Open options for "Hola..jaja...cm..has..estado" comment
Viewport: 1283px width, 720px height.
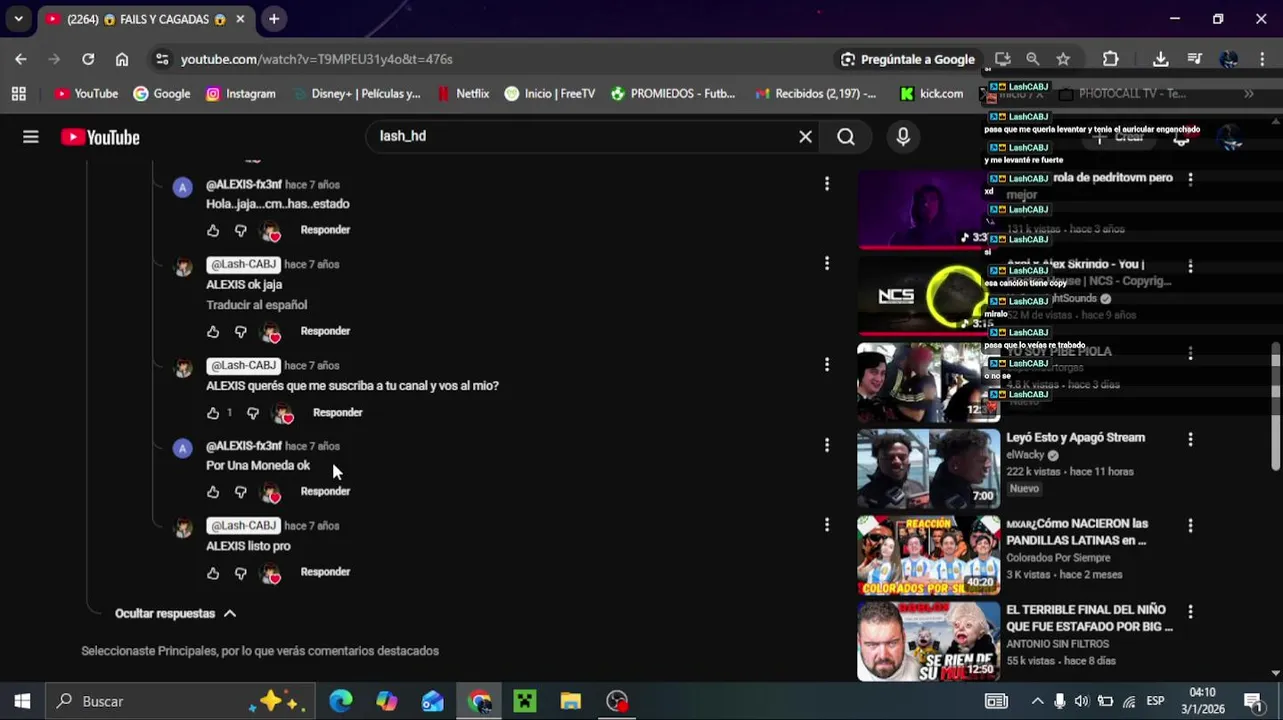(x=826, y=183)
